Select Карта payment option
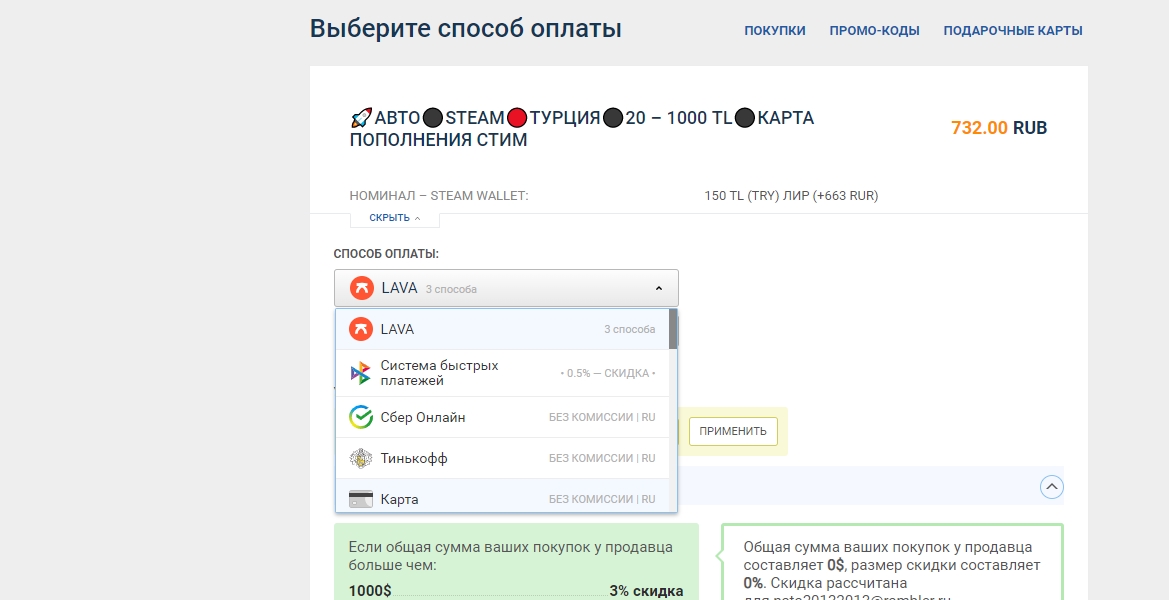Viewport: 1169px width, 600px height. pyautogui.click(x=503, y=497)
